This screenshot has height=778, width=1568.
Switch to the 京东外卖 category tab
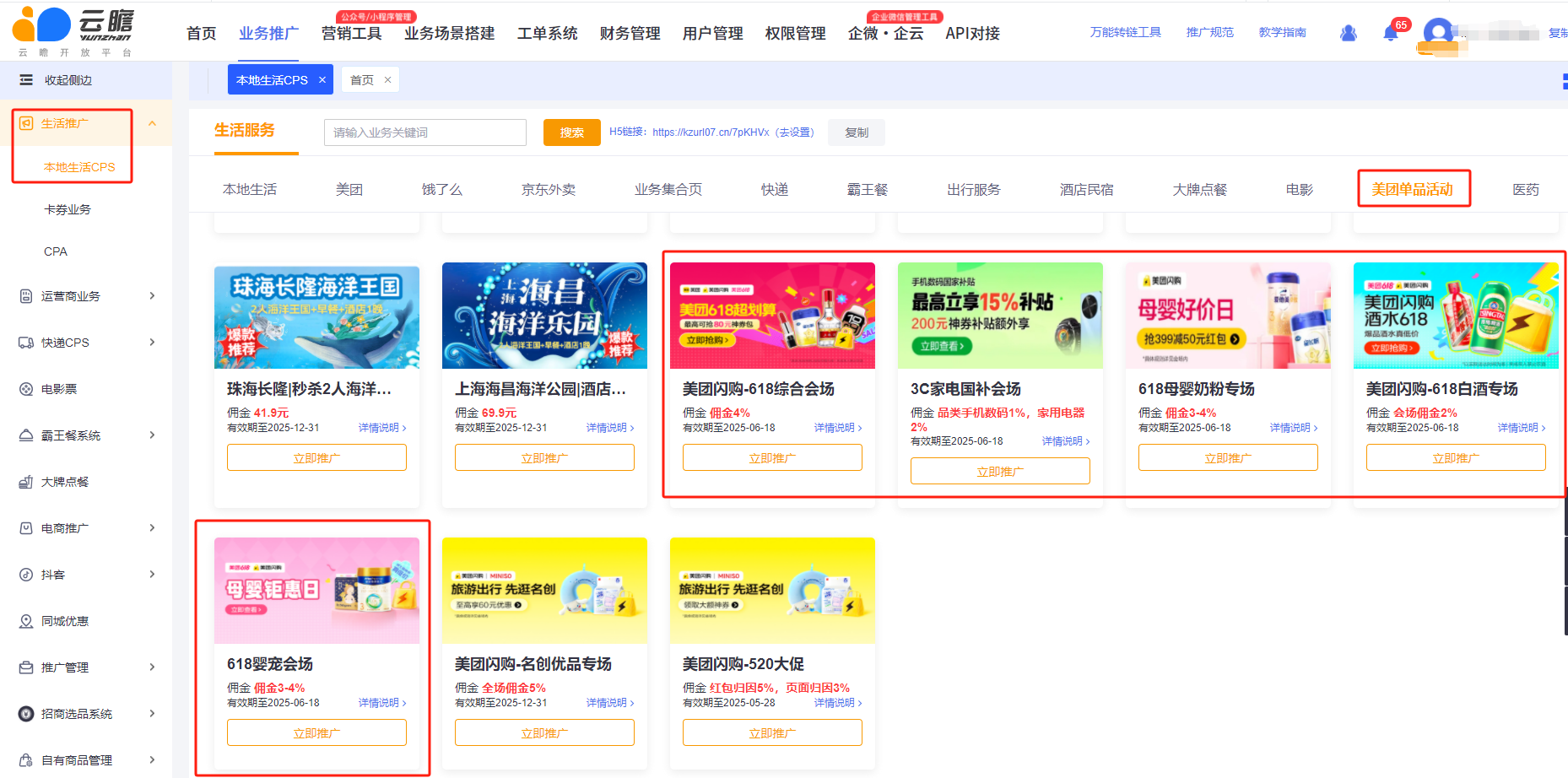point(549,190)
